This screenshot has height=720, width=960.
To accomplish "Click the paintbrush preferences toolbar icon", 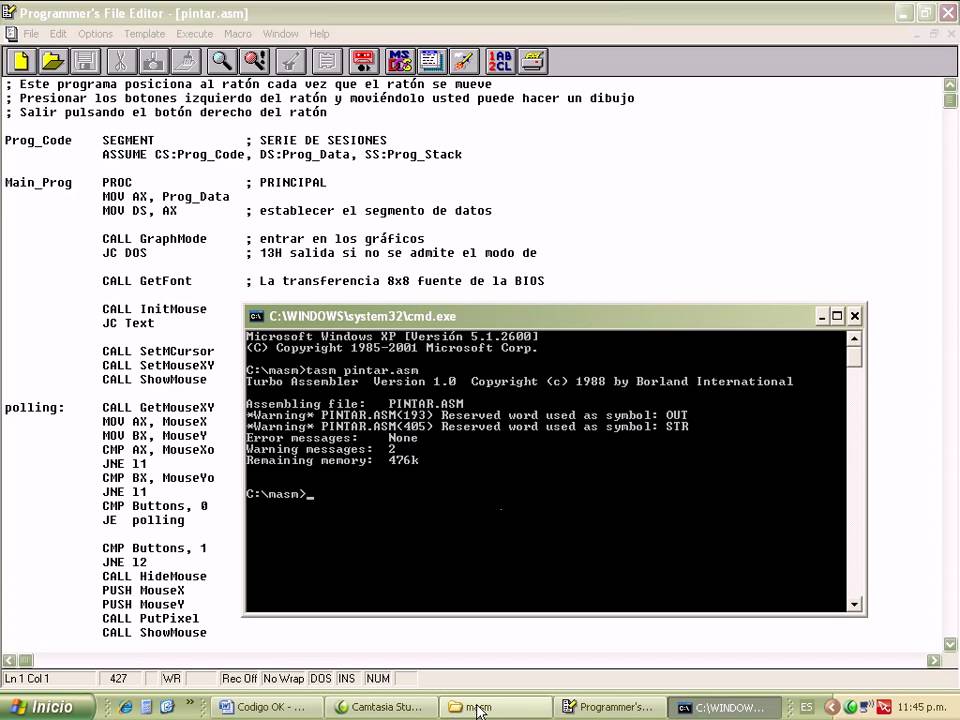I will tap(464, 61).
